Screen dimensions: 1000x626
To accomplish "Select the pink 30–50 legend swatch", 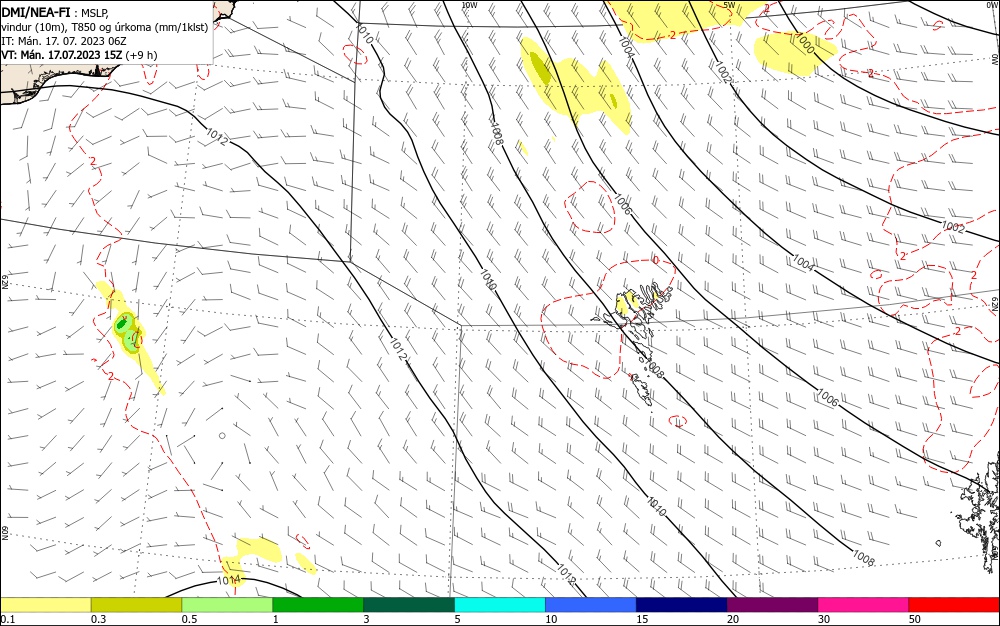I will (x=863, y=605).
